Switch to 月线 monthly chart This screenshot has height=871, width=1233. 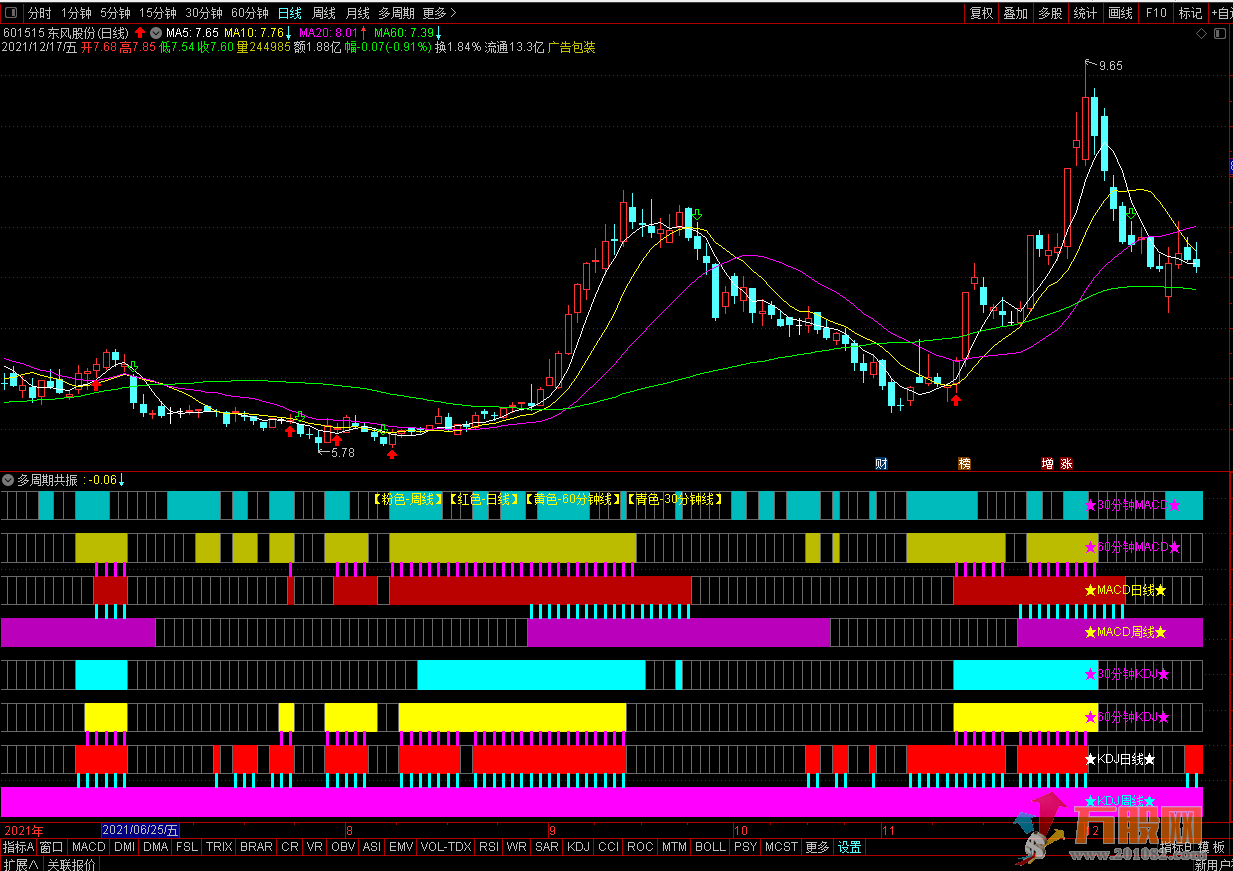click(357, 13)
